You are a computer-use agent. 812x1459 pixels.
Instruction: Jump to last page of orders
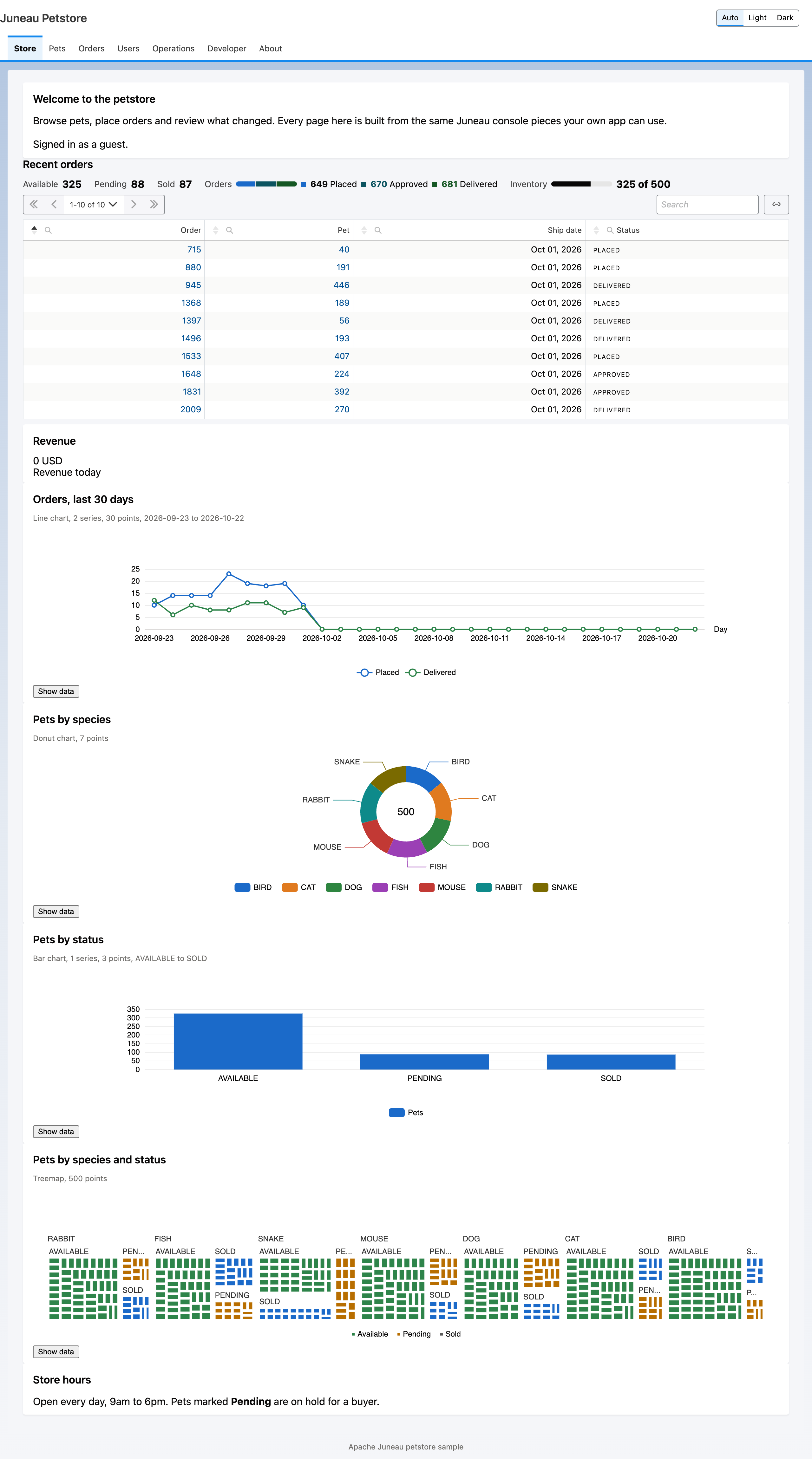click(x=154, y=205)
